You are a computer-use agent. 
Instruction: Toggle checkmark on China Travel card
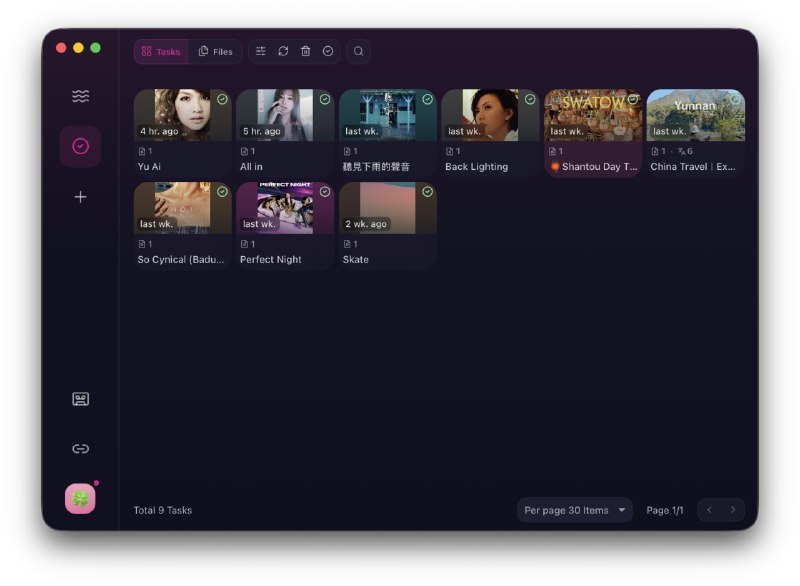[x=735, y=99]
